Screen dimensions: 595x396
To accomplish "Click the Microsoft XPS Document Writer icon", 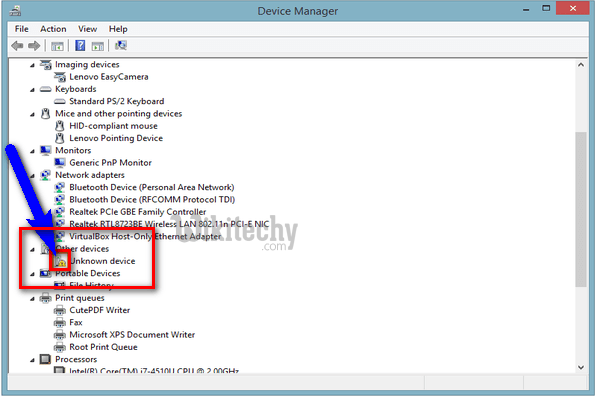I will click(x=60, y=335).
